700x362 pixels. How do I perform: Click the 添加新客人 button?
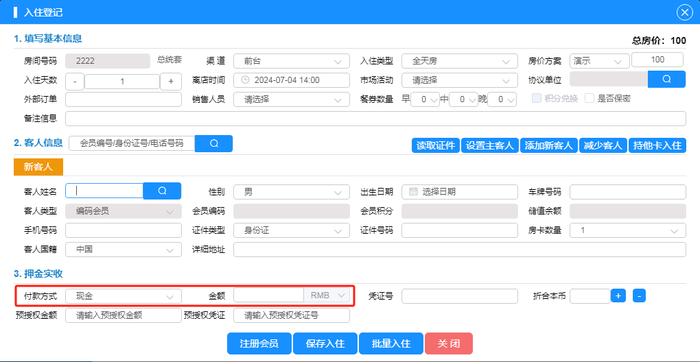point(549,145)
